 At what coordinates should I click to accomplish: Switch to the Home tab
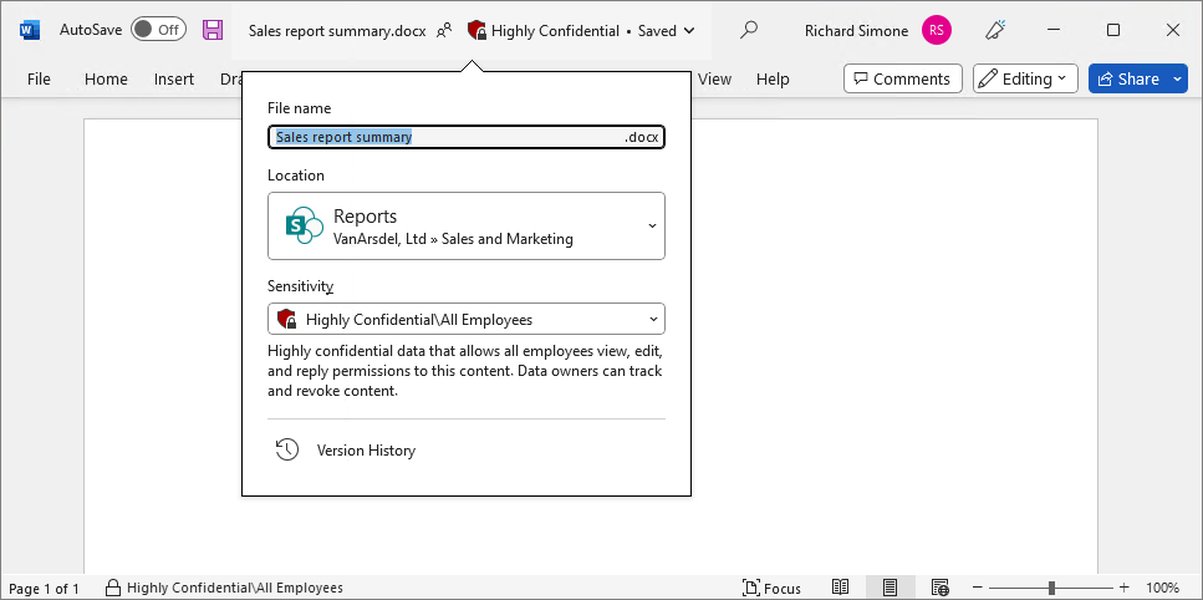click(106, 79)
